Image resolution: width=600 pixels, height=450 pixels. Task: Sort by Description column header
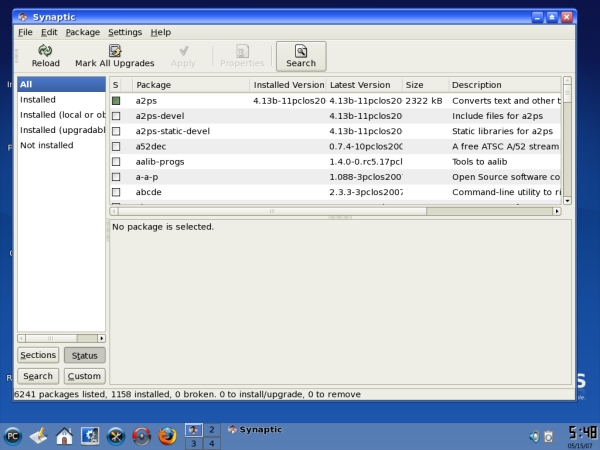pyautogui.click(x=504, y=85)
